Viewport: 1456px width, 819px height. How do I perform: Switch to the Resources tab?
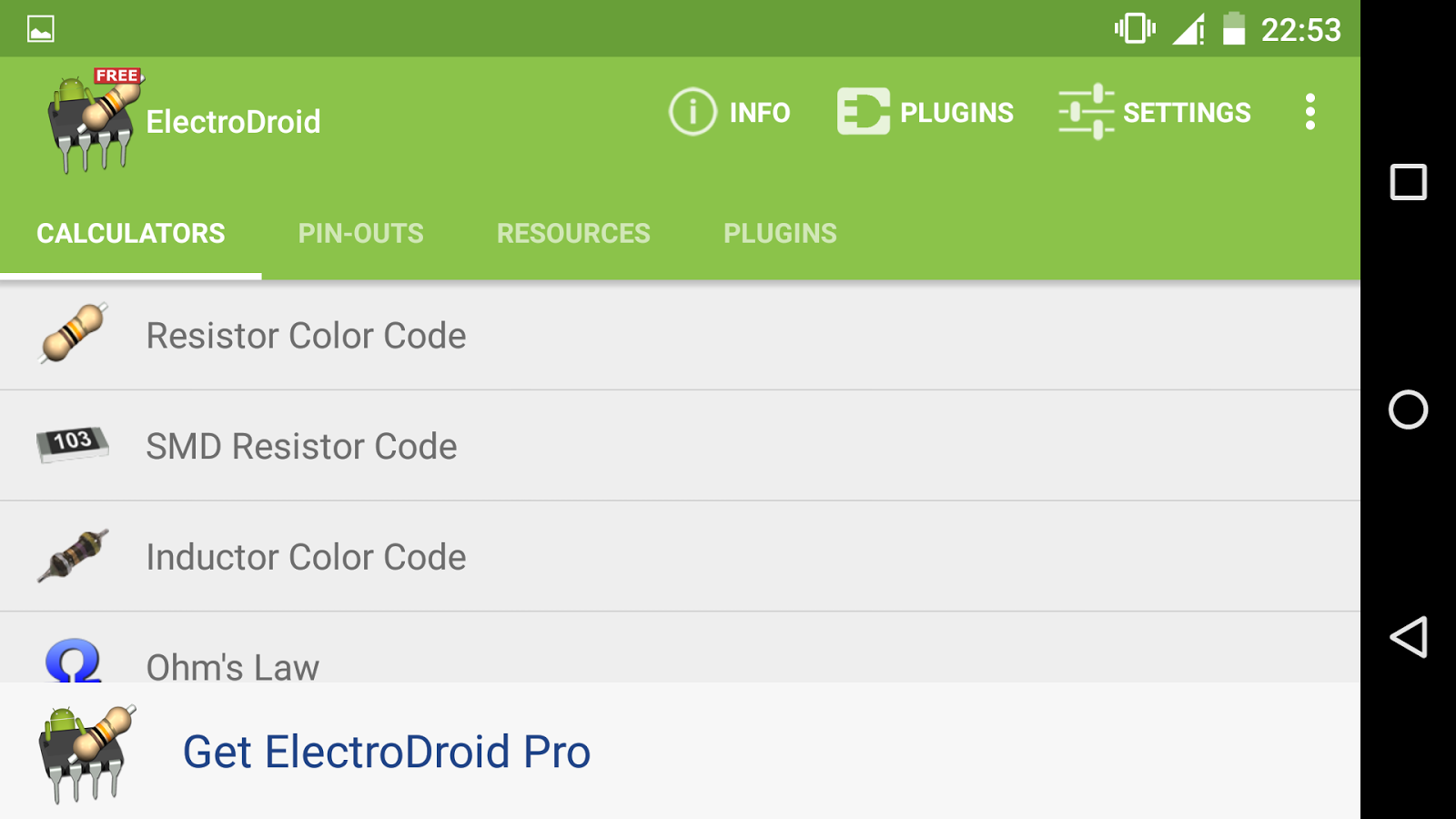[x=573, y=234]
